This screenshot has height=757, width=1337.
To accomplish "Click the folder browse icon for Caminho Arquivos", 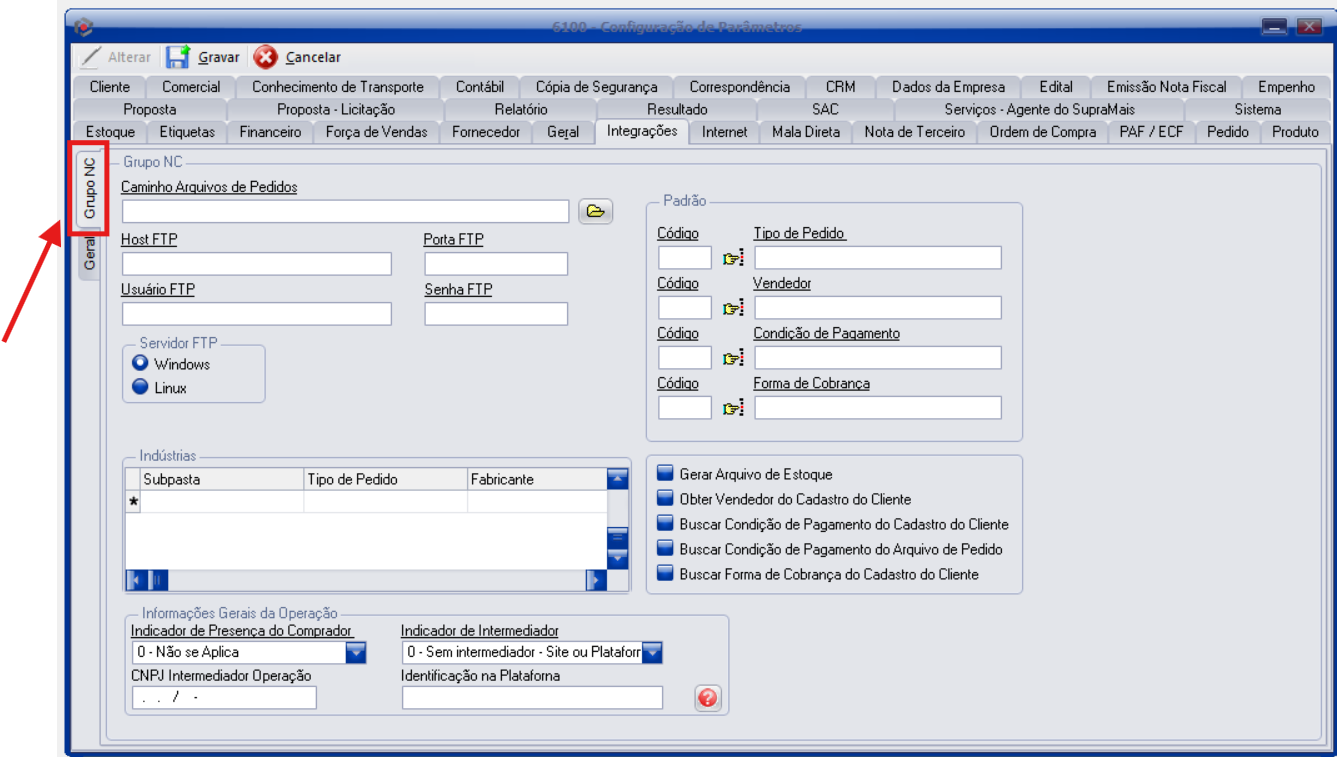I will [x=595, y=211].
